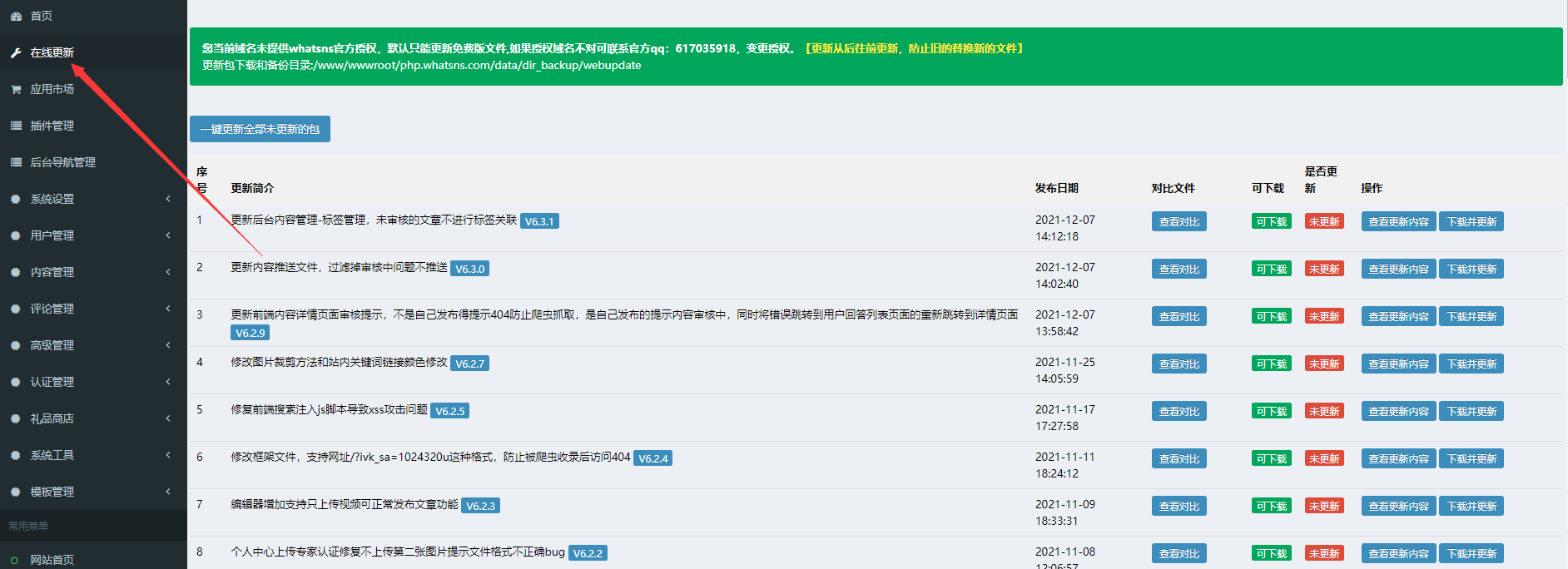Screen dimensions: 1568x569
Task: Click the list icon beside 插件管理
Action: coord(16,126)
